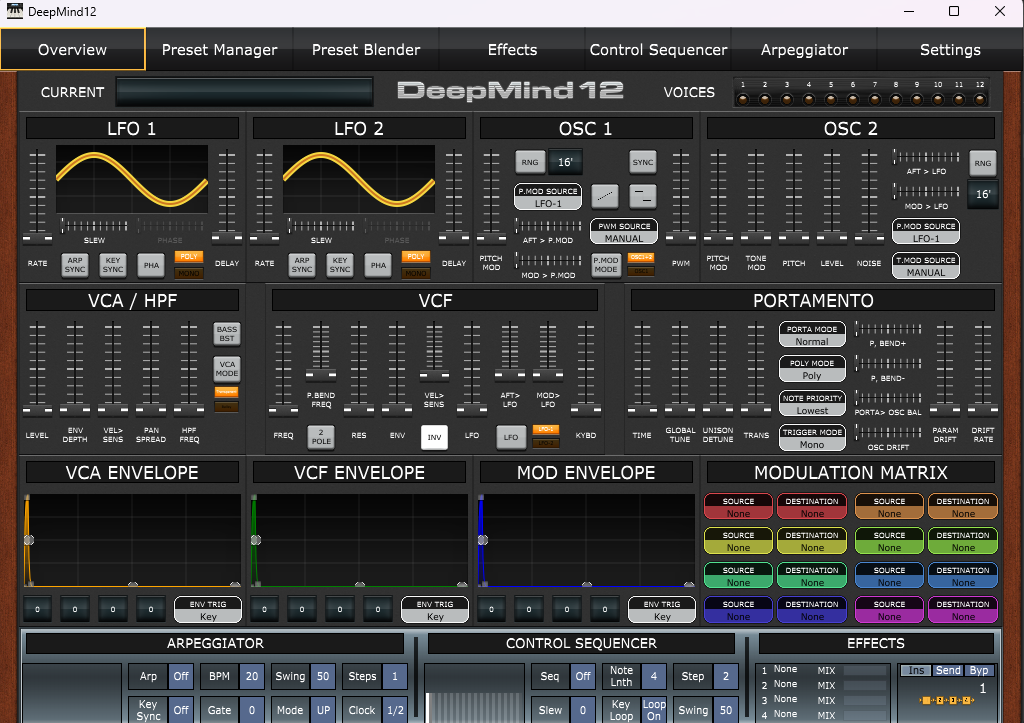
Task: Toggle the VCF INV button
Action: click(434, 437)
